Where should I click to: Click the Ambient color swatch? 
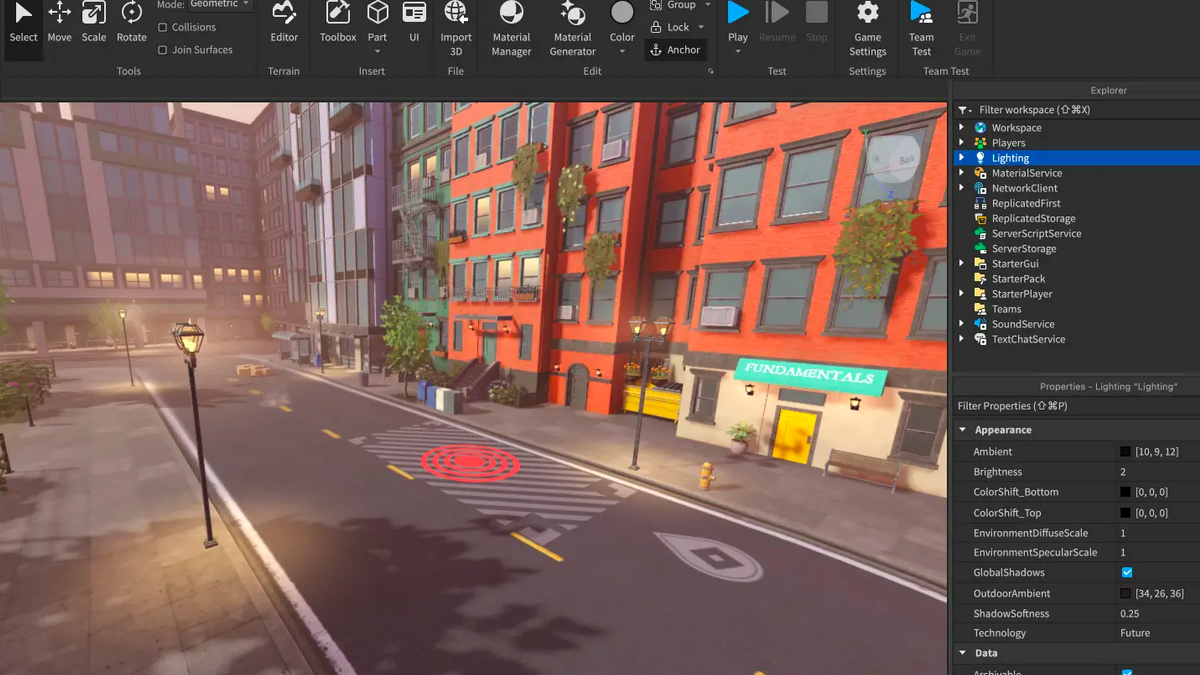(x=1126, y=452)
